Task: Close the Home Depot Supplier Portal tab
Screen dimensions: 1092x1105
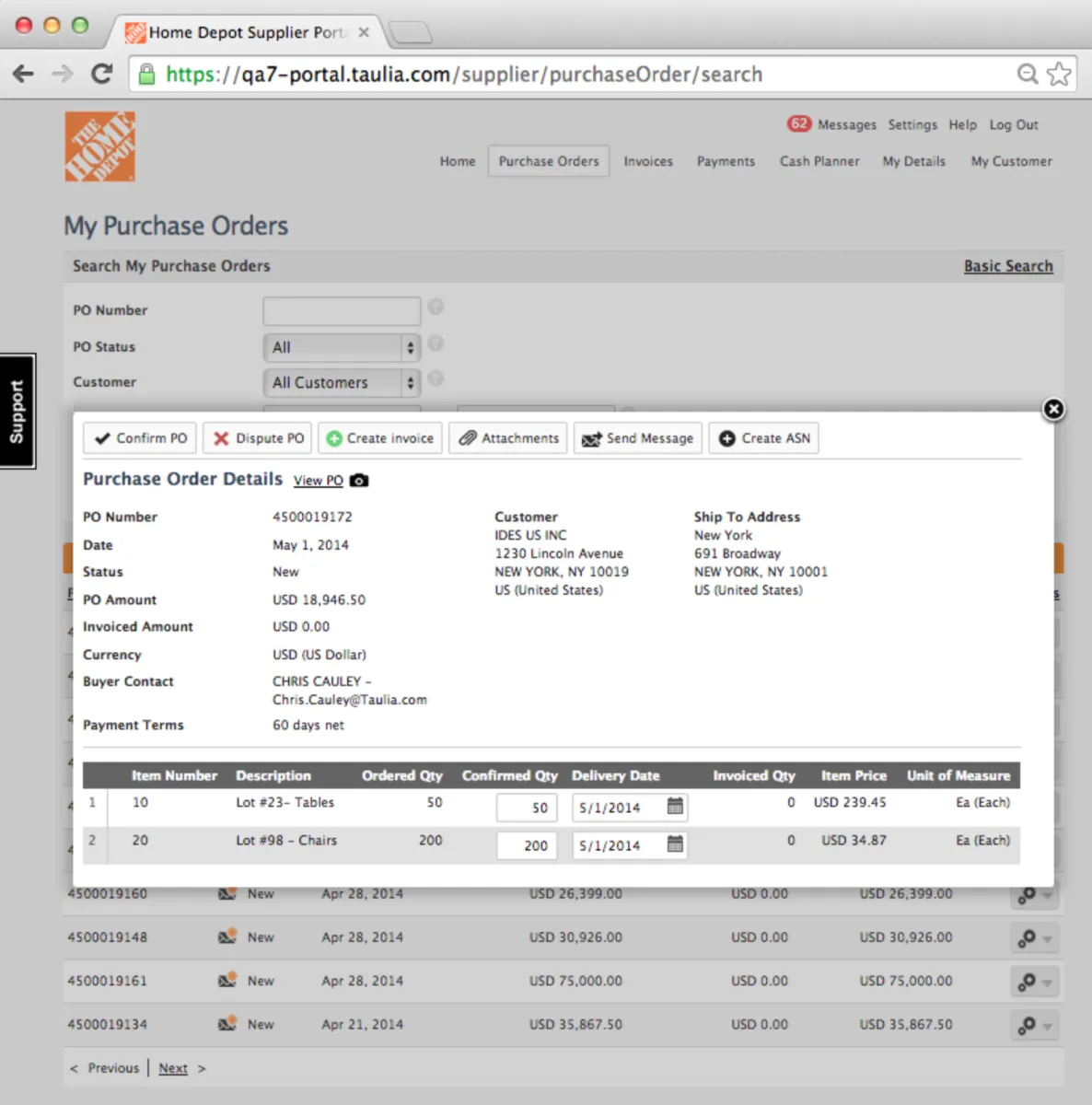Action: coord(364,32)
